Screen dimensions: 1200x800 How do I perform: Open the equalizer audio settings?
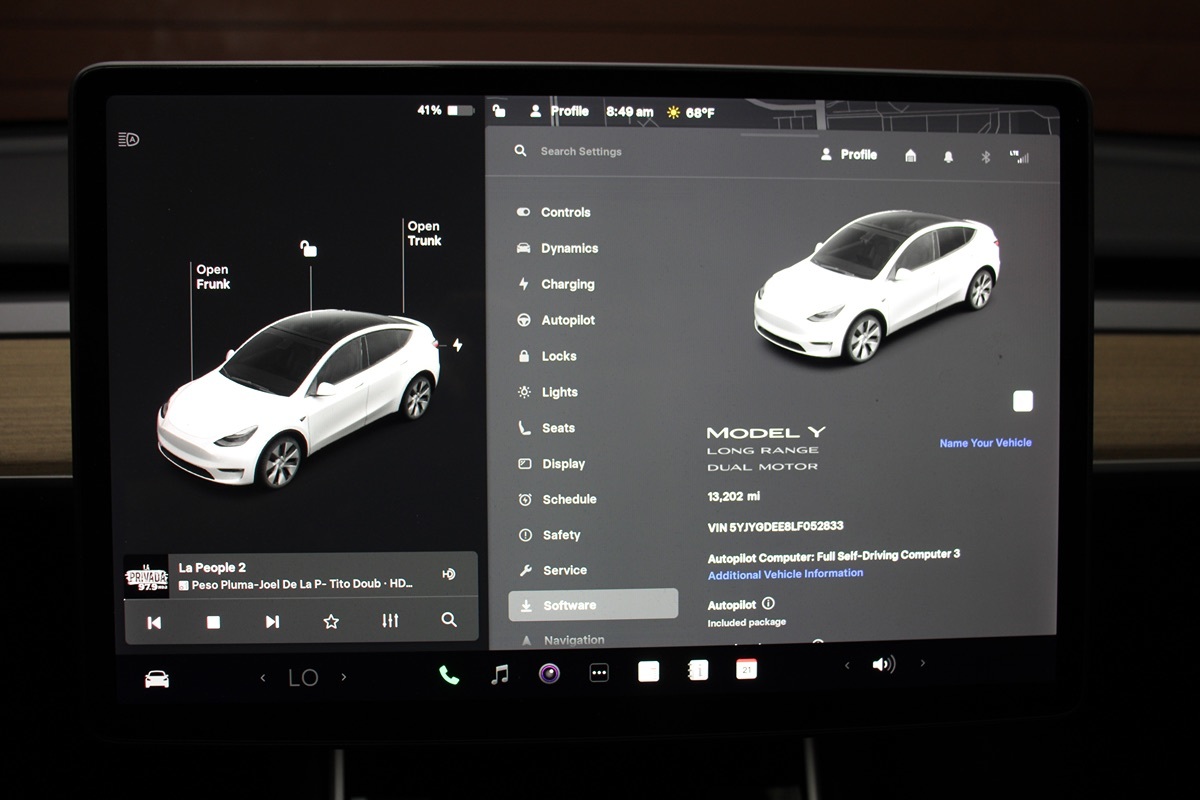[390, 621]
